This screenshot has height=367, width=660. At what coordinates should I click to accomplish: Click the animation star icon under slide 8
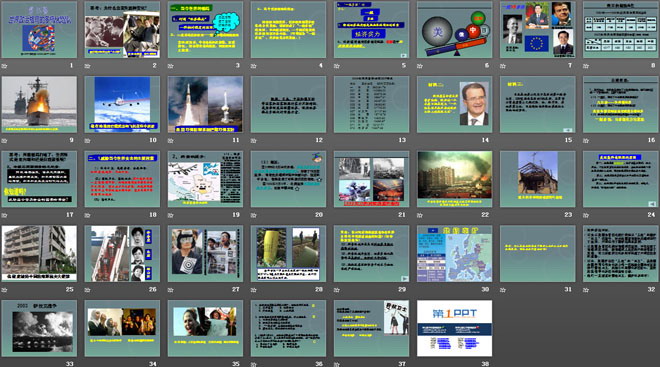pos(586,66)
